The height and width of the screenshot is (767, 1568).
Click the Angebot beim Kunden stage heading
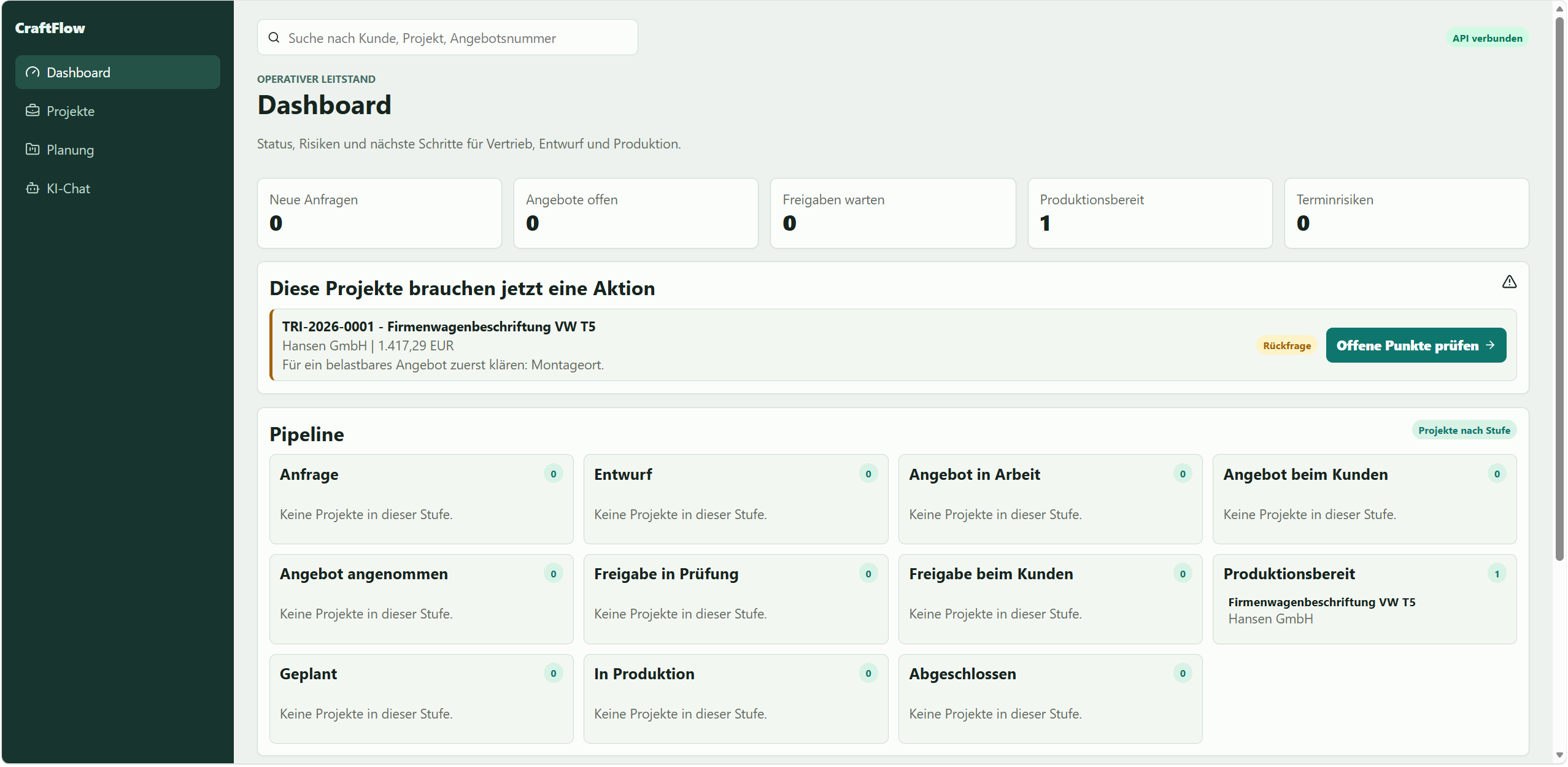pyautogui.click(x=1305, y=475)
